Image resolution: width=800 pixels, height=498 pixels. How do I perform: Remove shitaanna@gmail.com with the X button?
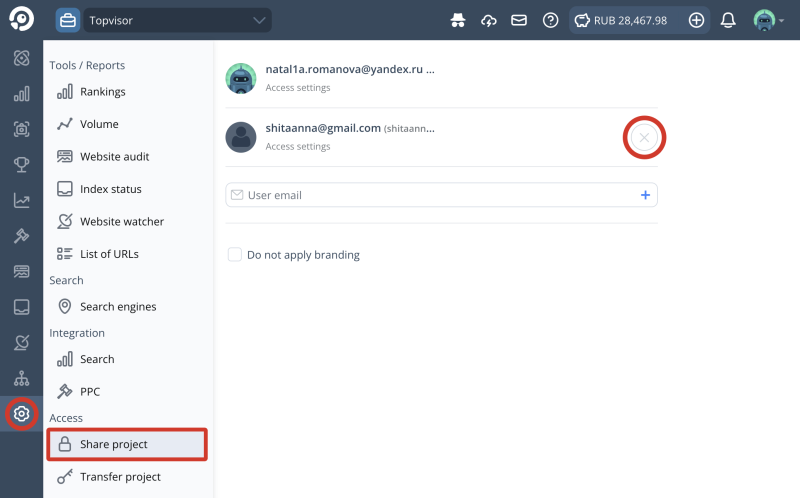coord(644,137)
